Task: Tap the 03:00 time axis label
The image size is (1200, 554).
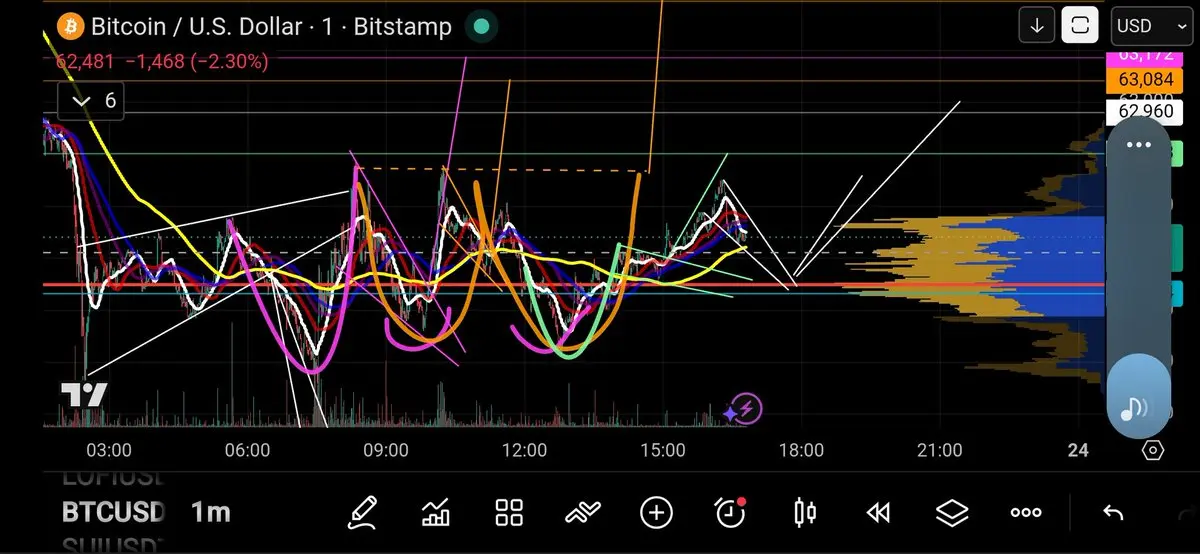Action: pyautogui.click(x=109, y=451)
